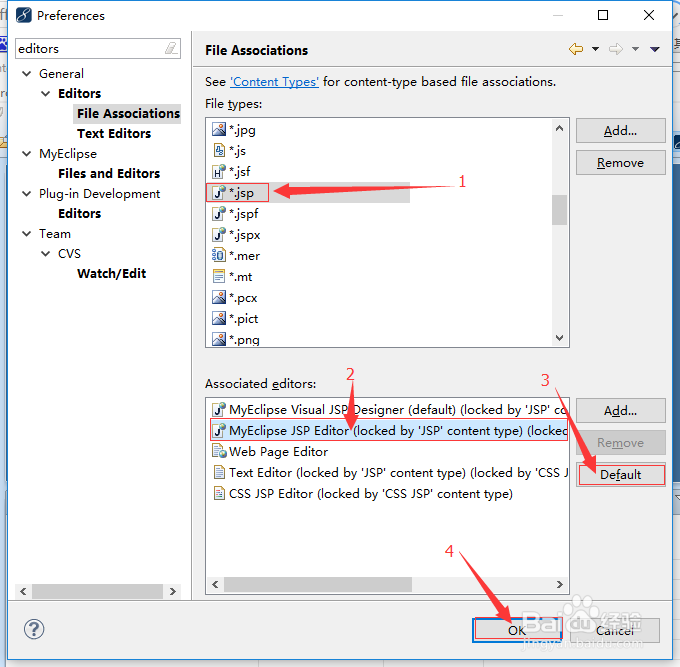Select the *.js file type icon
The width and height of the screenshot is (680, 667).
pyautogui.click(x=219, y=150)
